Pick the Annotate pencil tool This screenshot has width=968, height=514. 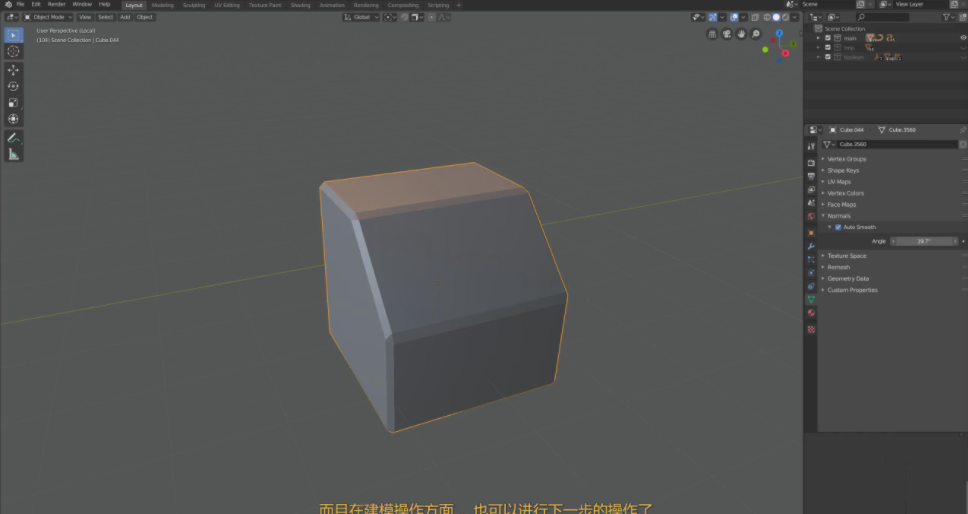[x=13, y=137]
